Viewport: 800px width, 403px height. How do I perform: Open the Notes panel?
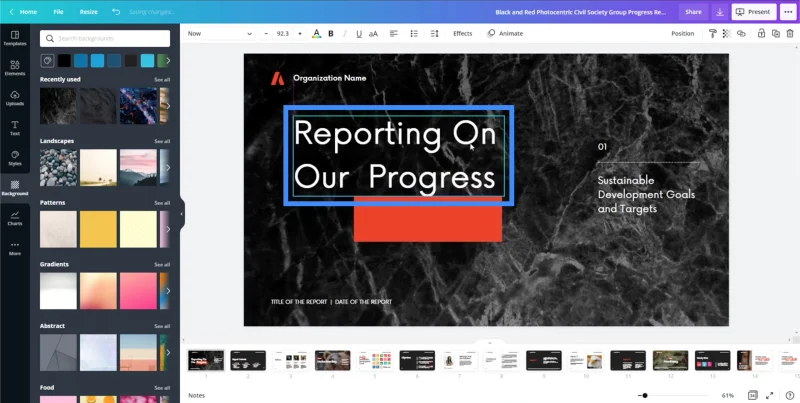pos(196,395)
